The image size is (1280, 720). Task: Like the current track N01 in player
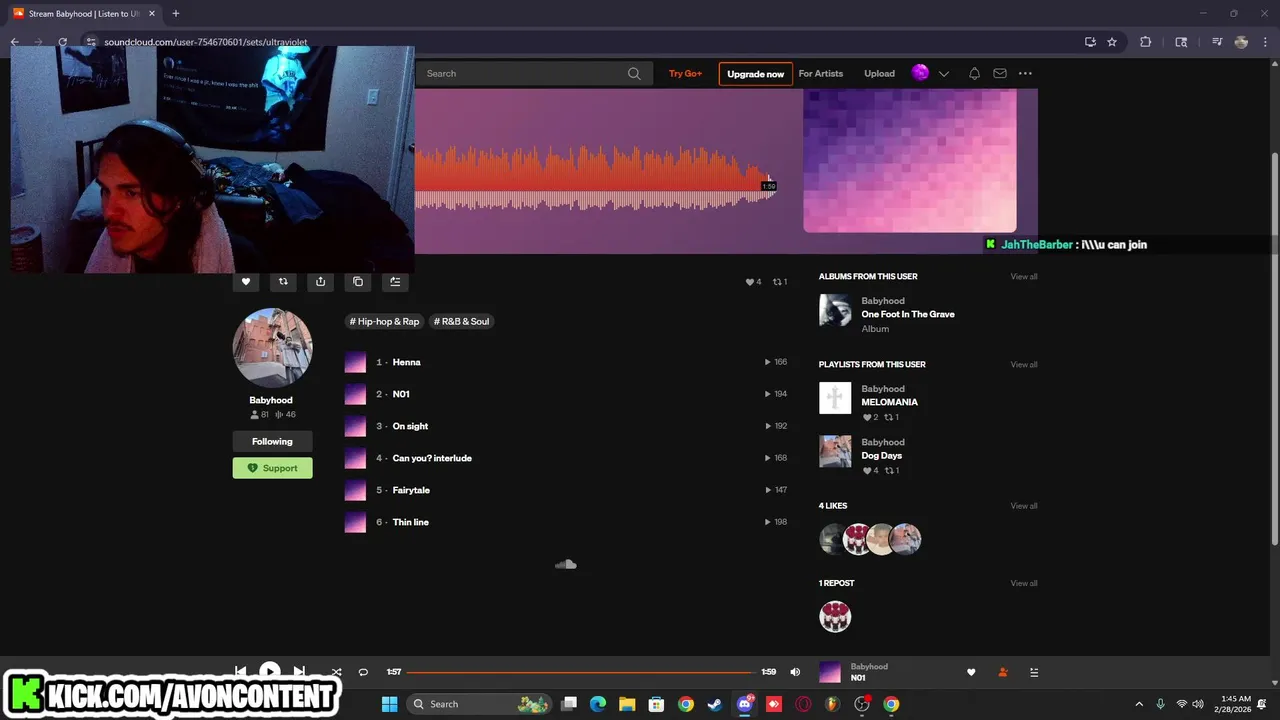[x=971, y=672]
